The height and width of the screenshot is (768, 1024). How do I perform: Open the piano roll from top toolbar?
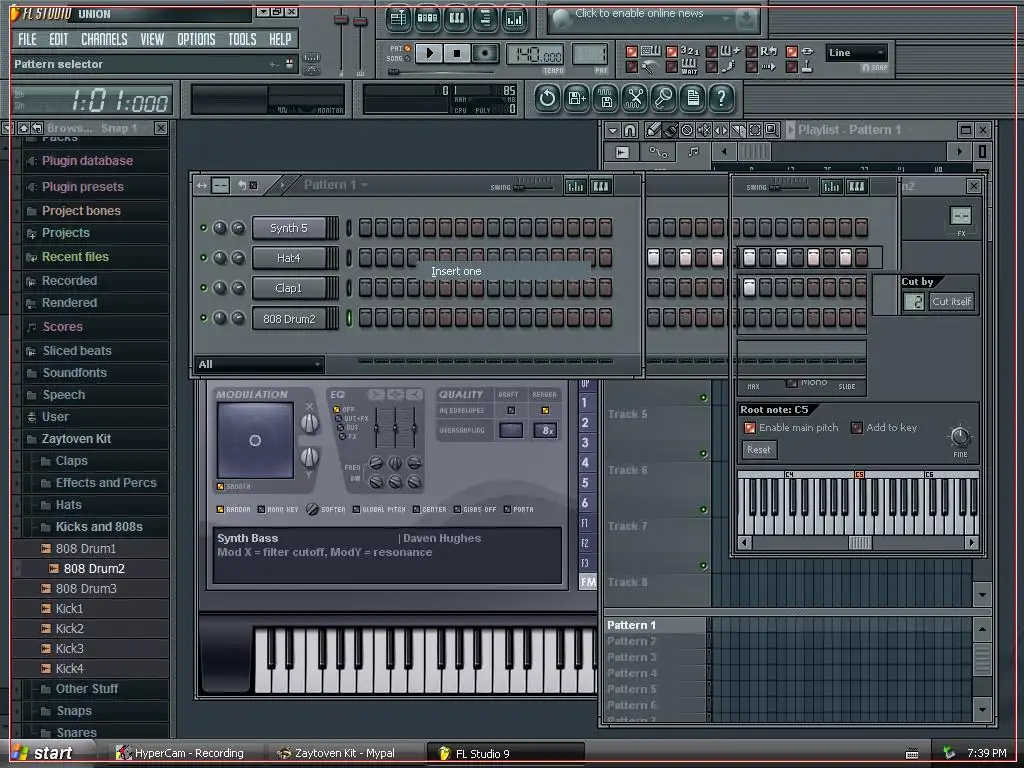point(456,18)
